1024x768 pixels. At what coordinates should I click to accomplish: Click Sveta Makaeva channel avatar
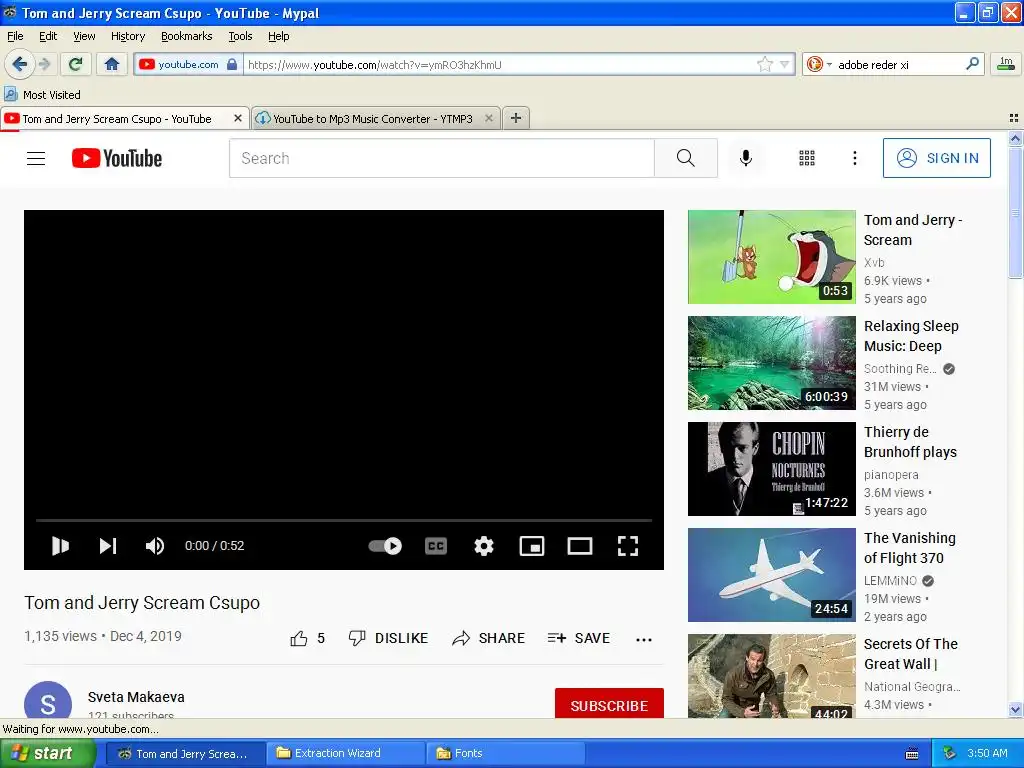click(x=48, y=700)
